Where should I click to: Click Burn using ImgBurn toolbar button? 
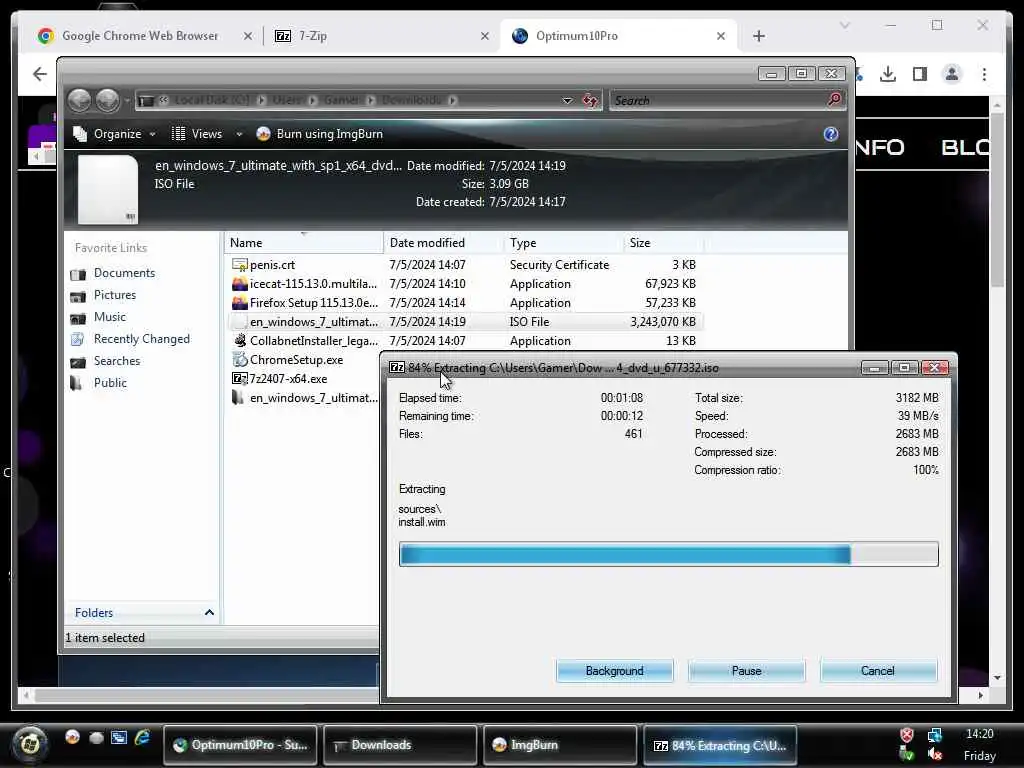(x=320, y=134)
